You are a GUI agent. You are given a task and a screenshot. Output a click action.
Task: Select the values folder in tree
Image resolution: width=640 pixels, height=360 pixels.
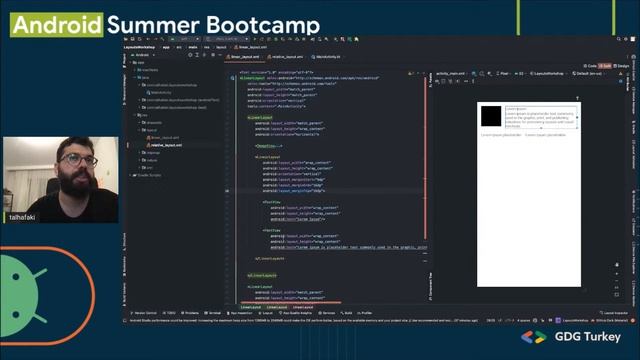[x=150, y=160]
